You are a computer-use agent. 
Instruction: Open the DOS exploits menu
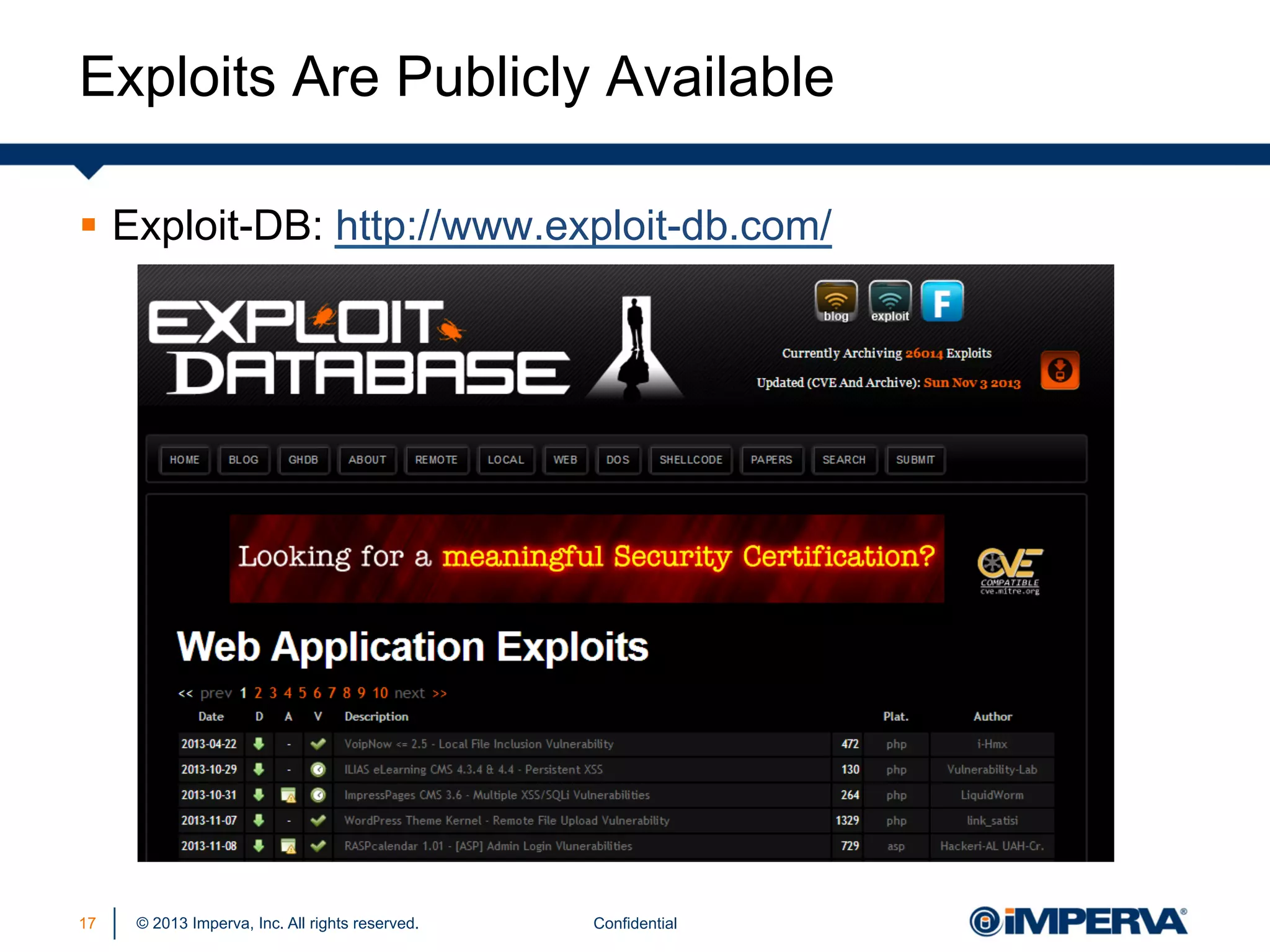pos(618,460)
